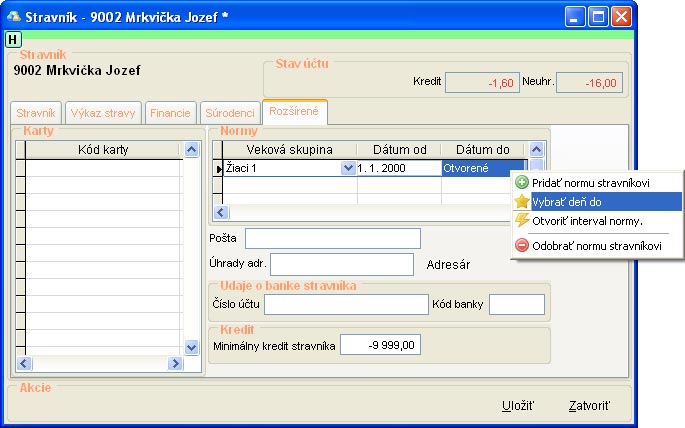Click the Veková skupina column header
685x428 pixels.
click(289, 150)
